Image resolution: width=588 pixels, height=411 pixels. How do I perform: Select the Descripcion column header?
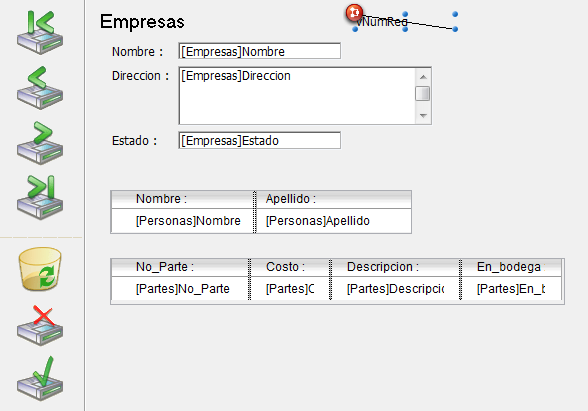pos(396,267)
